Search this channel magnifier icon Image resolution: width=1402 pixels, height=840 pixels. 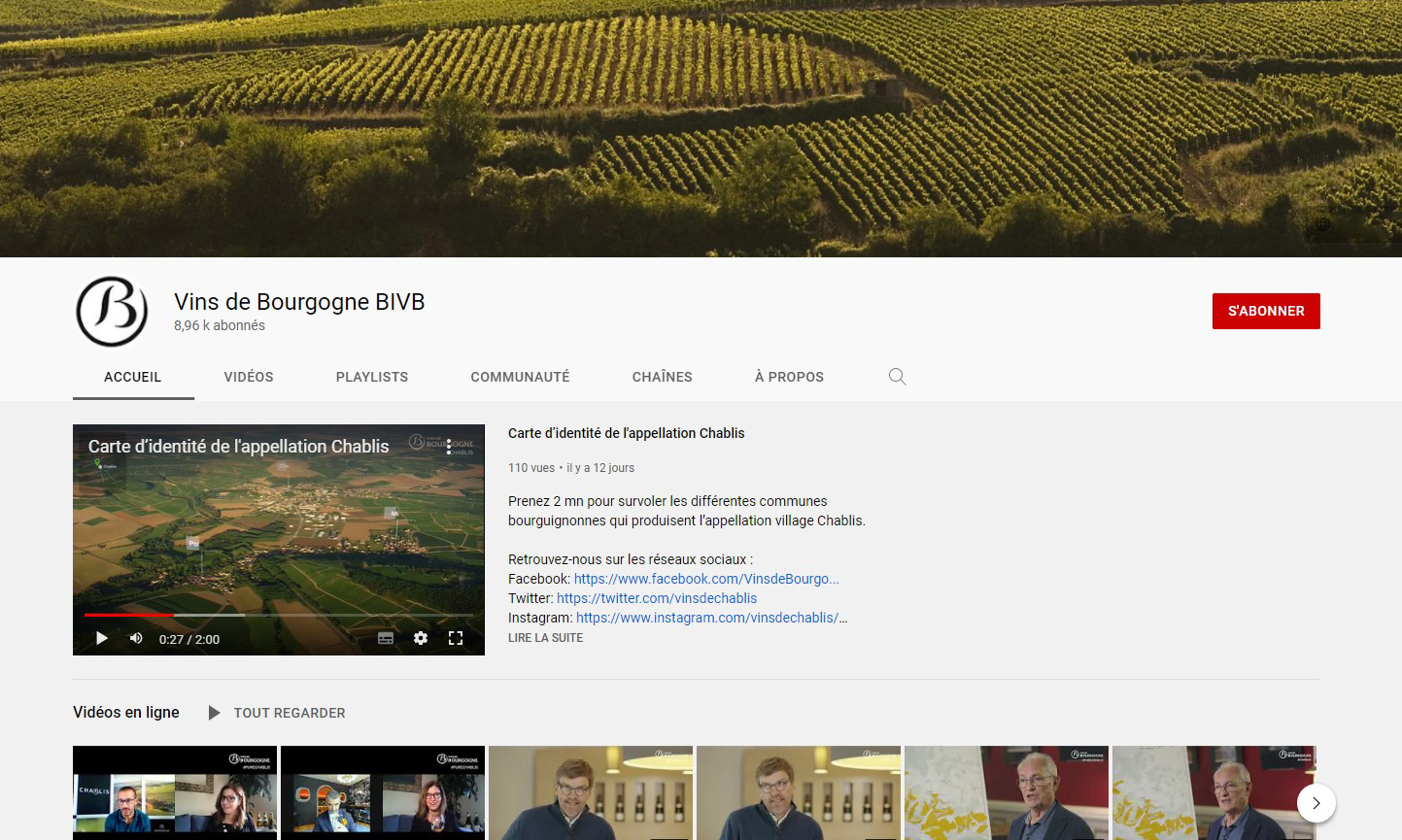[898, 377]
